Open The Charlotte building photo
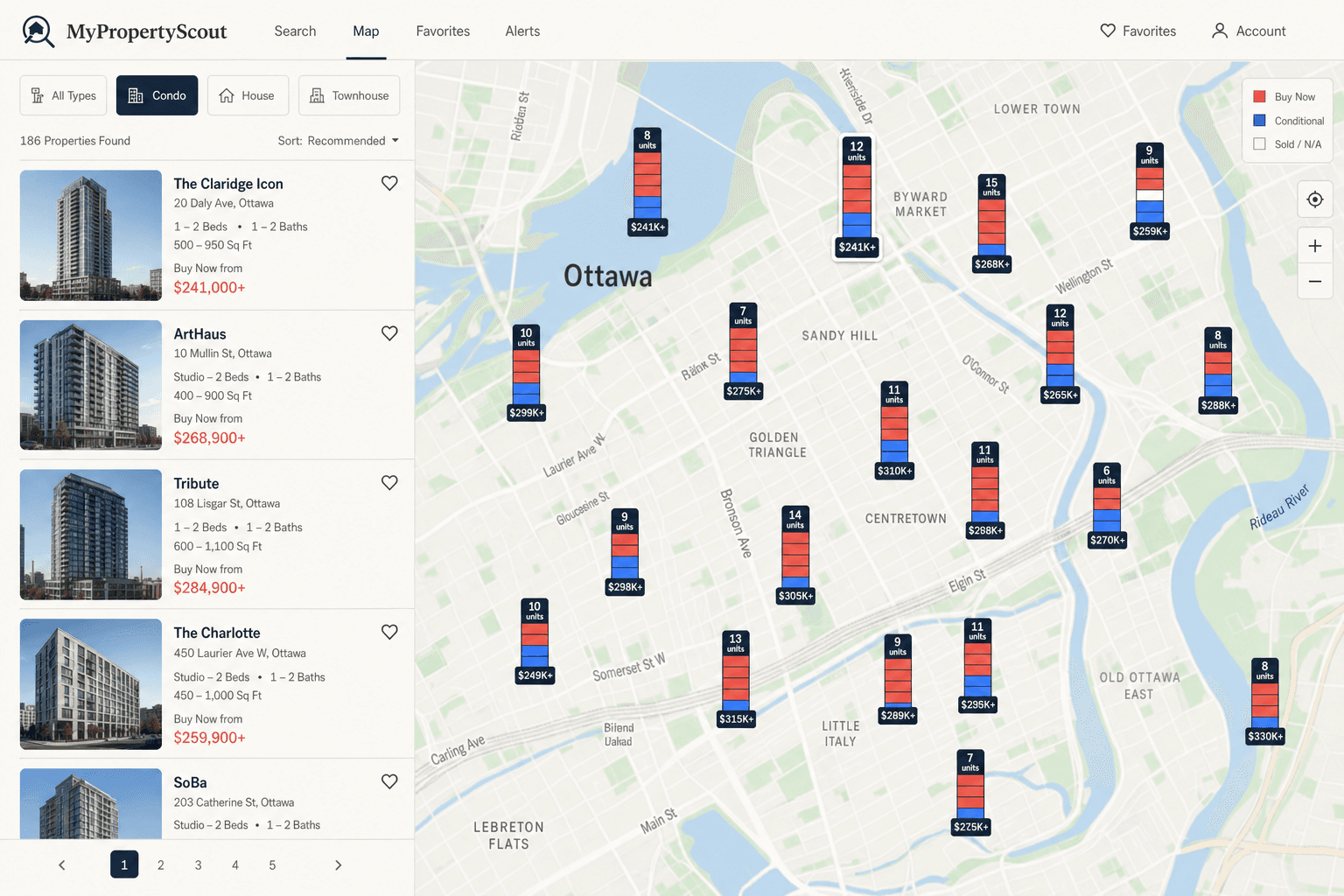This screenshot has width=1344, height=896. coord(91,684)
